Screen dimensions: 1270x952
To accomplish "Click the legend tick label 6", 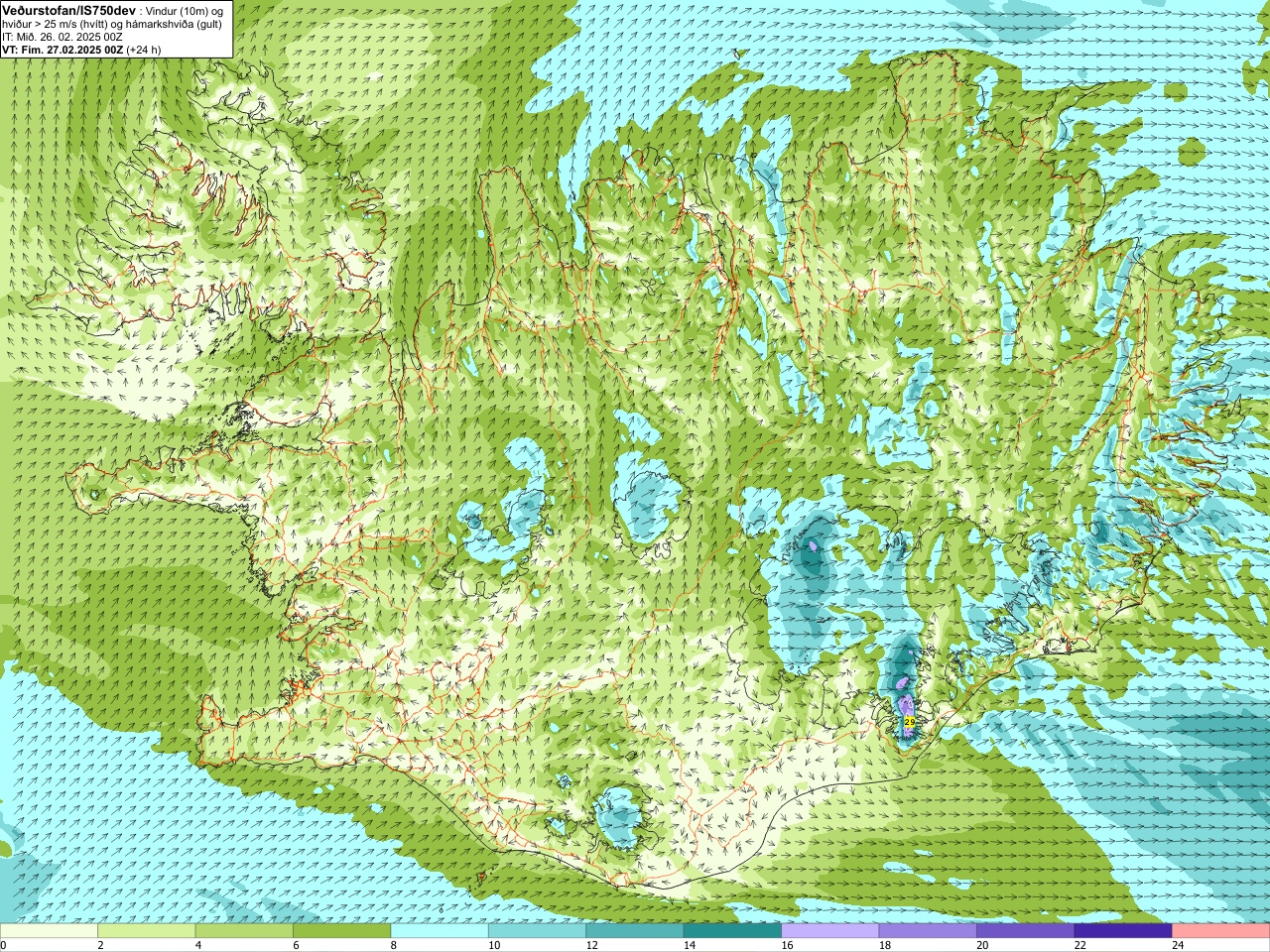I will pyautogui.click(x=295, y=945).
